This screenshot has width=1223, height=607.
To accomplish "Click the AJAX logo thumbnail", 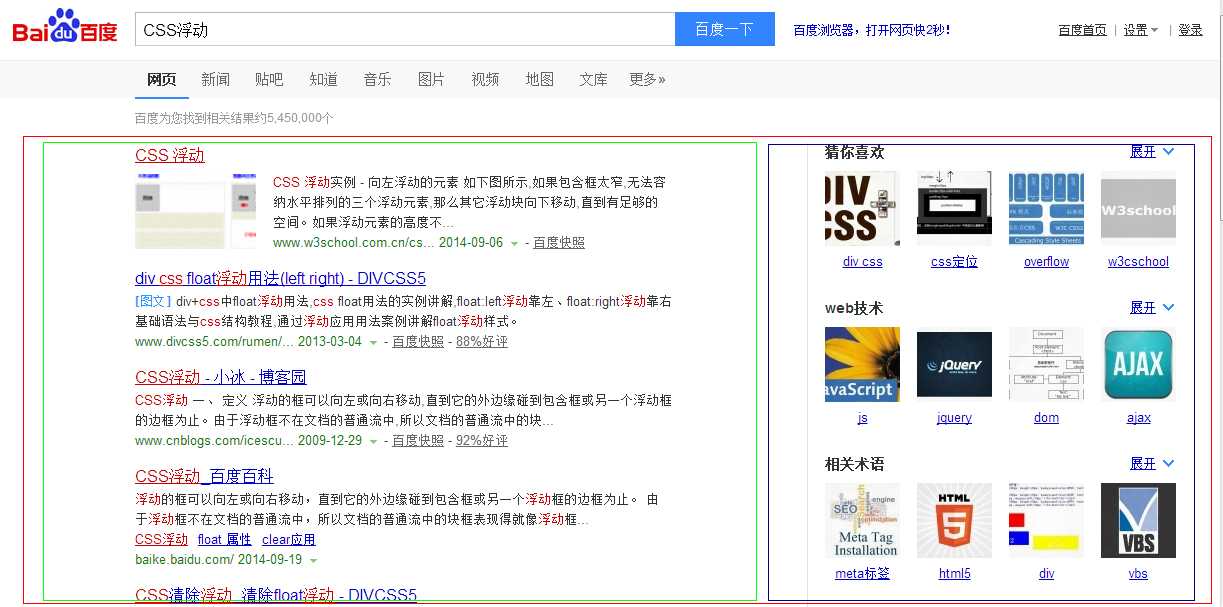I will click(1138, 364).
